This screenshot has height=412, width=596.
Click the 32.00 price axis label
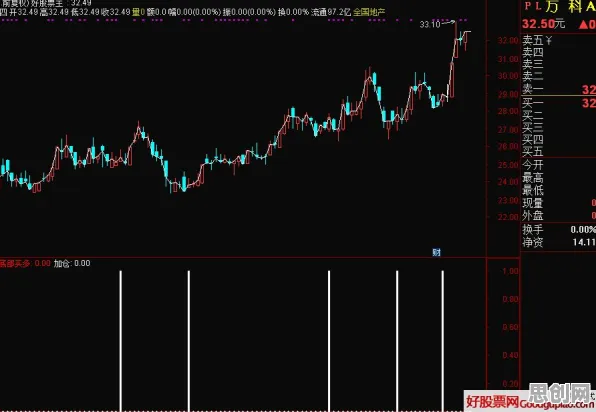tap(508, 40)
